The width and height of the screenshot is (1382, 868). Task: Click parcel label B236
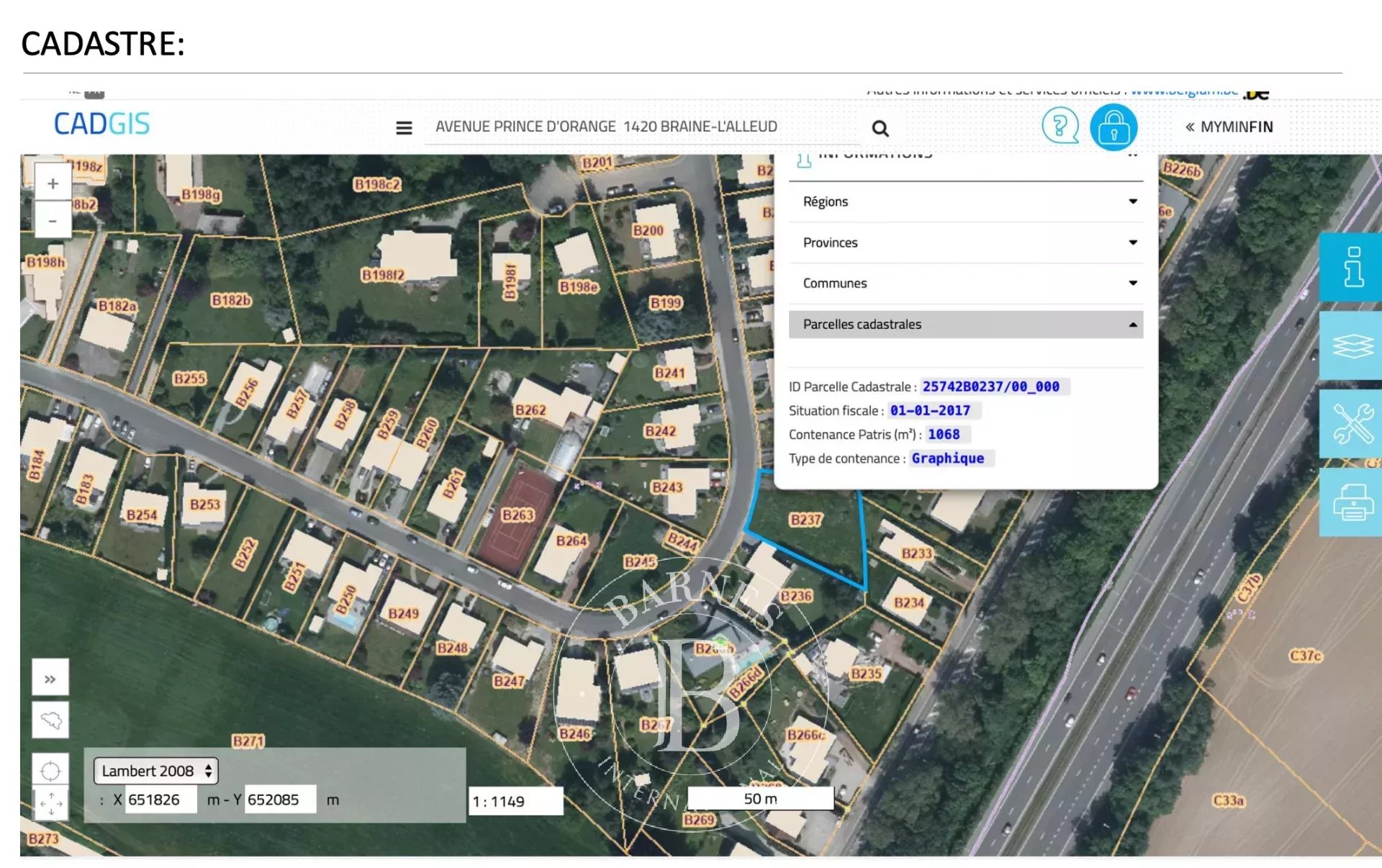click(x=796, y=596)
